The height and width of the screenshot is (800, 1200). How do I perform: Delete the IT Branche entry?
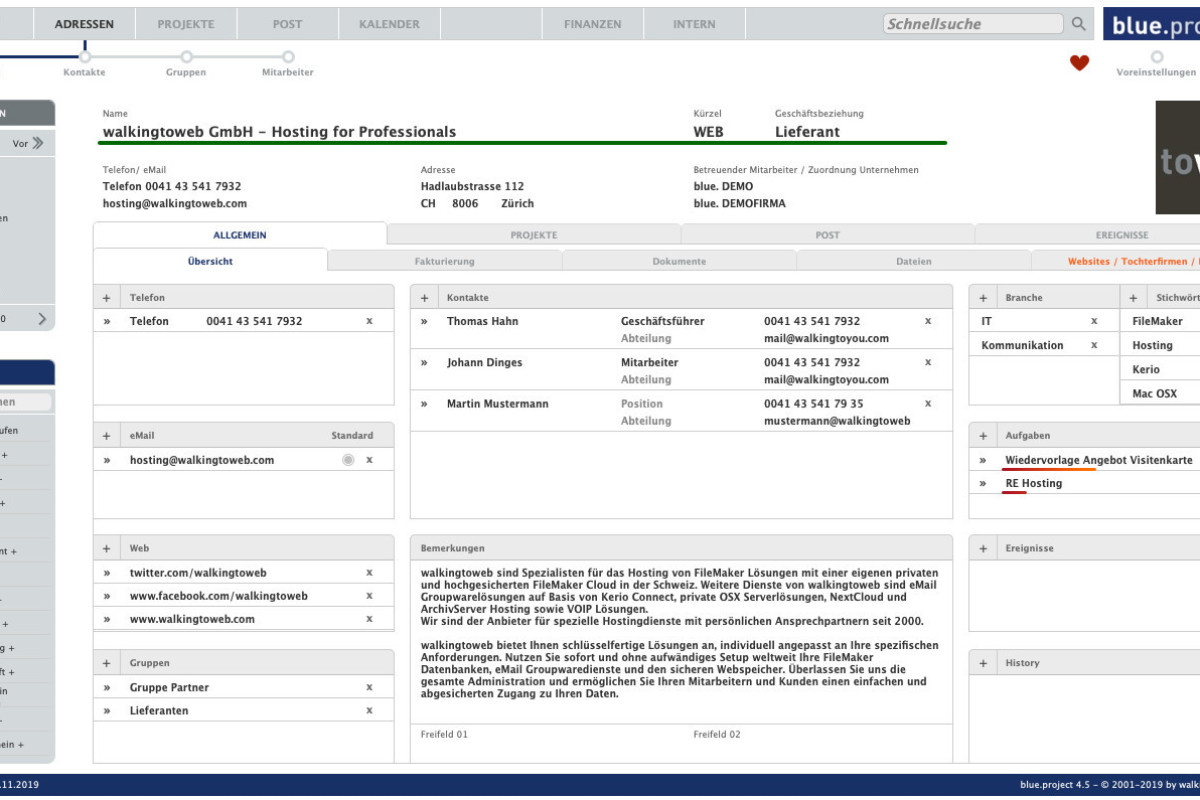(x=1094, y=321)
